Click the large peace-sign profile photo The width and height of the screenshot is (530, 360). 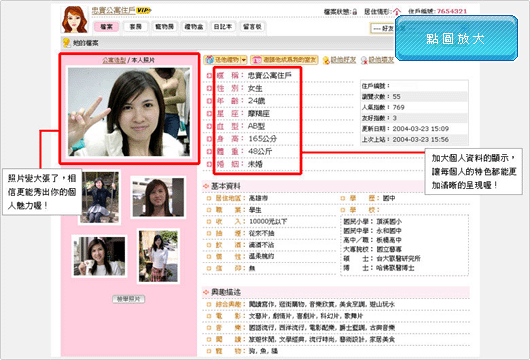tap(129, 112)
